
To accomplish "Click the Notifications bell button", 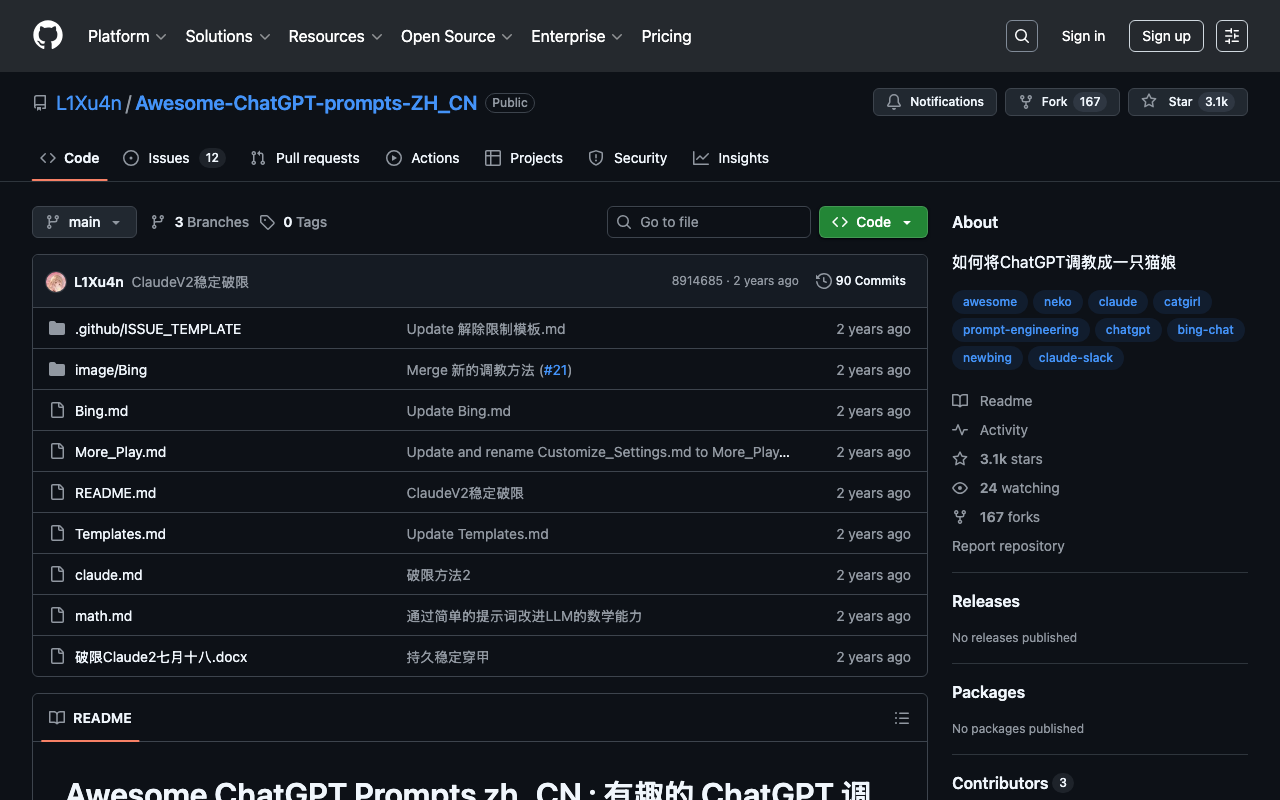I will tap(934, 102).
